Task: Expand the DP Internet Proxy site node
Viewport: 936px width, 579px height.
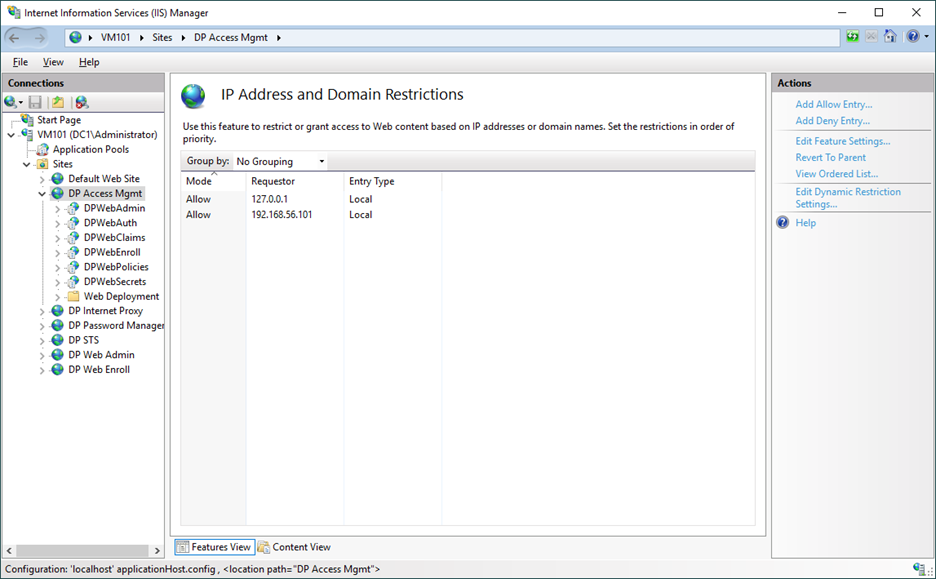Action: pyautogui.click(x=42, y=311)
